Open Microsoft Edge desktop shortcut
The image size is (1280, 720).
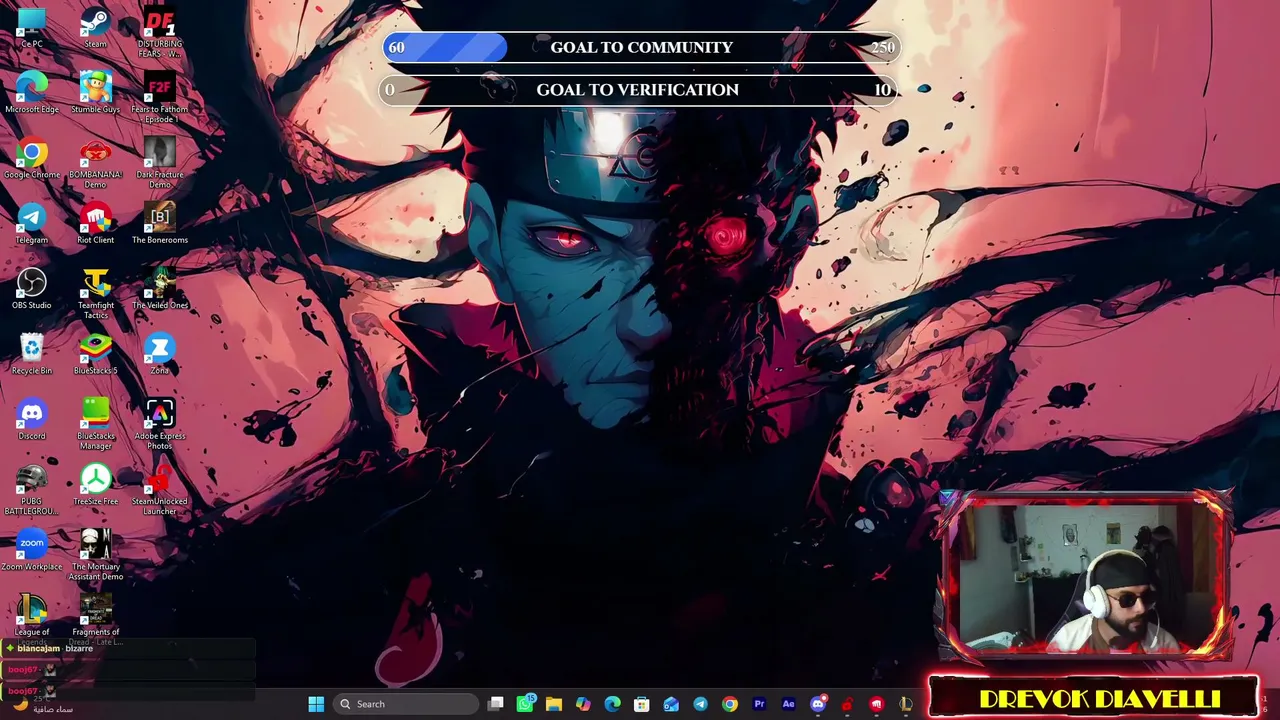(x=32, y=93)
